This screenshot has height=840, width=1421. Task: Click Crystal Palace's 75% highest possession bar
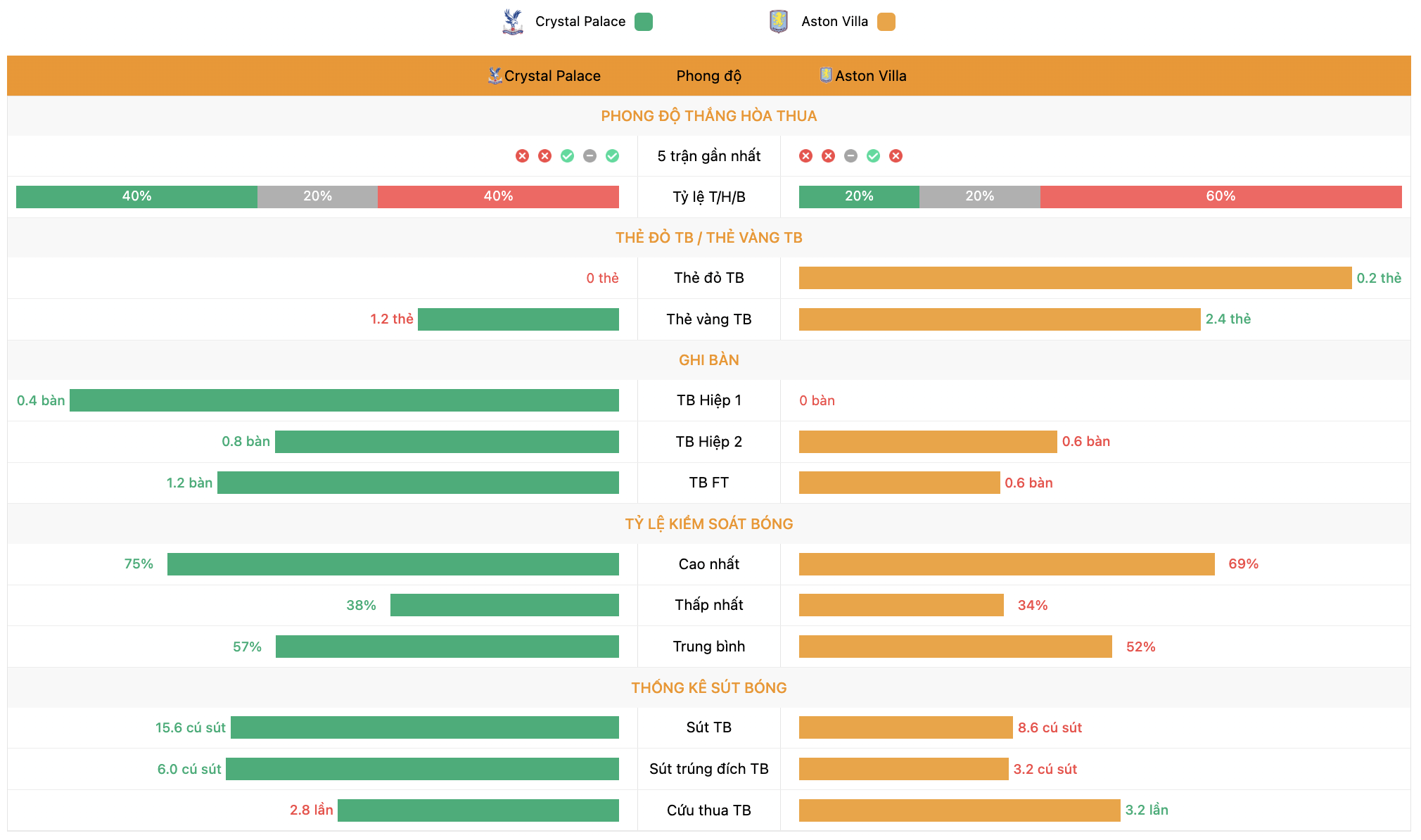393,564
